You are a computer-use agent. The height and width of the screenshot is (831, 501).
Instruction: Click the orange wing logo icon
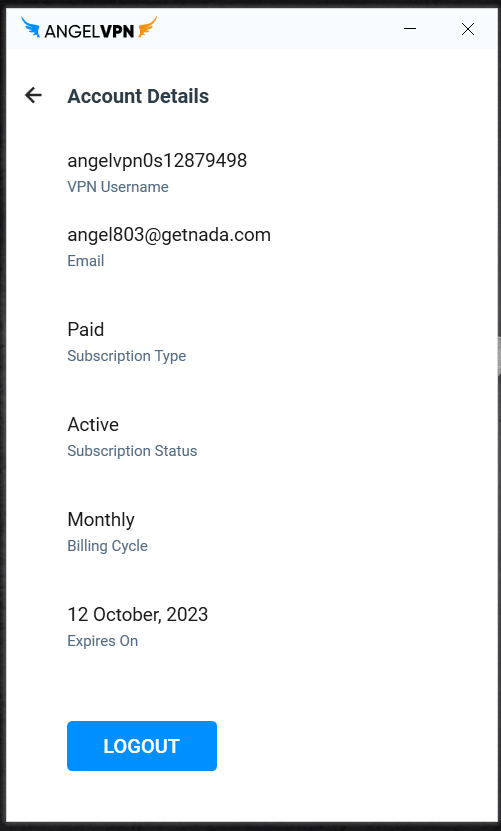(x=147, y=27)
